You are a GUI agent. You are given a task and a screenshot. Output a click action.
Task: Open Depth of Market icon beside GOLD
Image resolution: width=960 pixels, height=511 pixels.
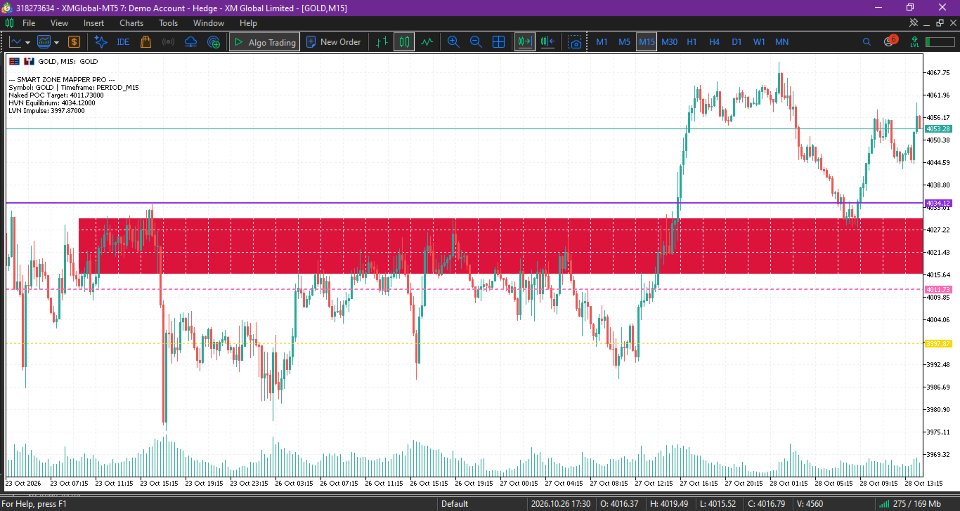pyautogui.click(x=14, y=61)
